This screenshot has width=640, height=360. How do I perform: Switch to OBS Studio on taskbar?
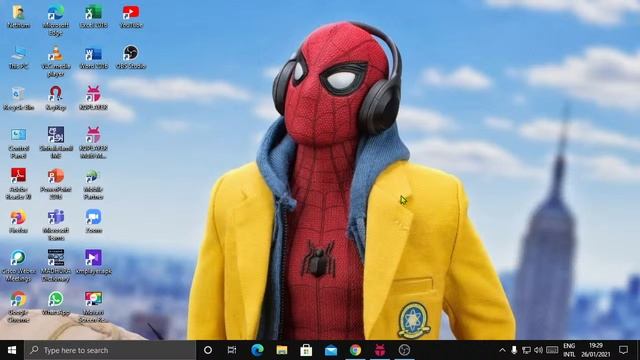click(404, 350)
